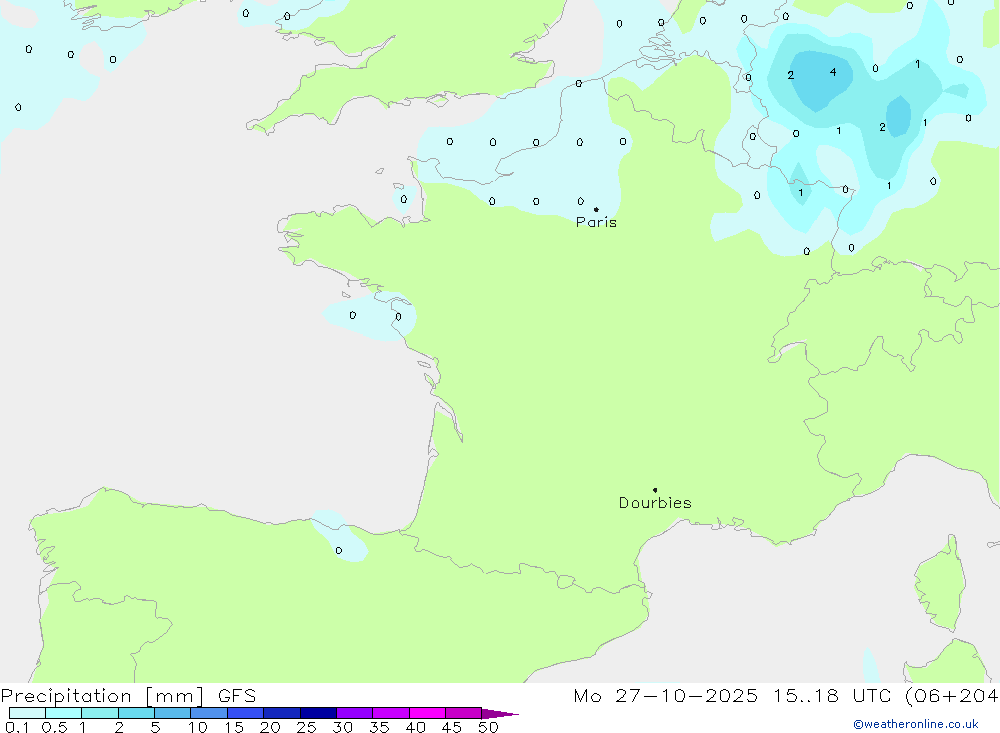
Task: Open the weatheronline.co.uk copyright link
Action: (x=915, y=724)
